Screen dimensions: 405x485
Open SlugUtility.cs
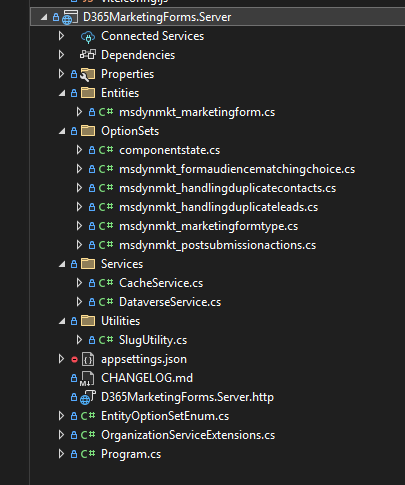tap(153, 340)
